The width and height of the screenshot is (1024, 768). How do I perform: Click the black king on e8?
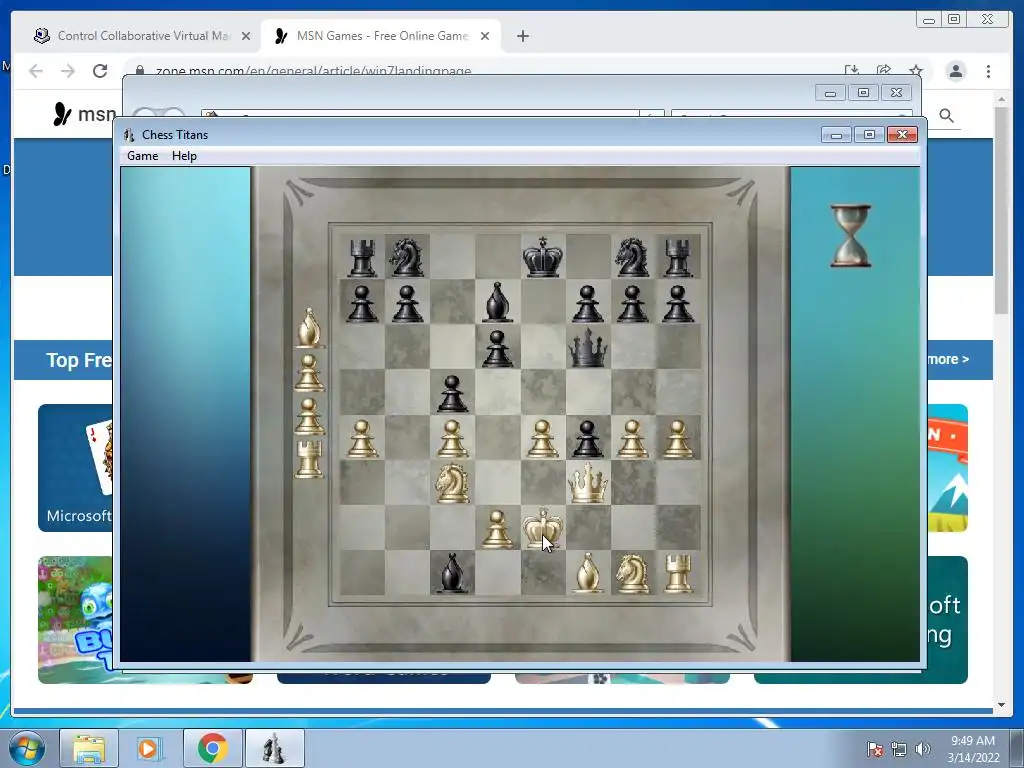(x=543, y=255)
